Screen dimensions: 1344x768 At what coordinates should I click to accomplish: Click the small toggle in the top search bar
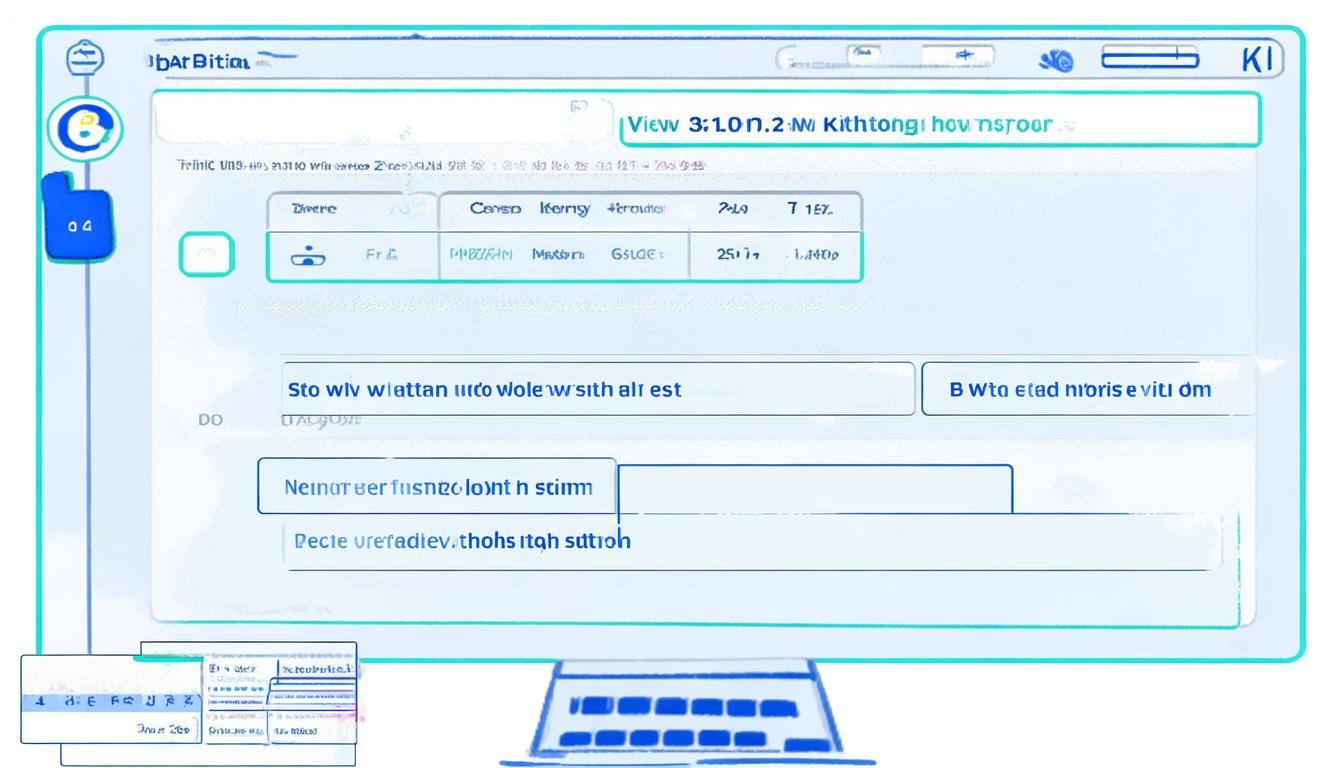point(864,54)
